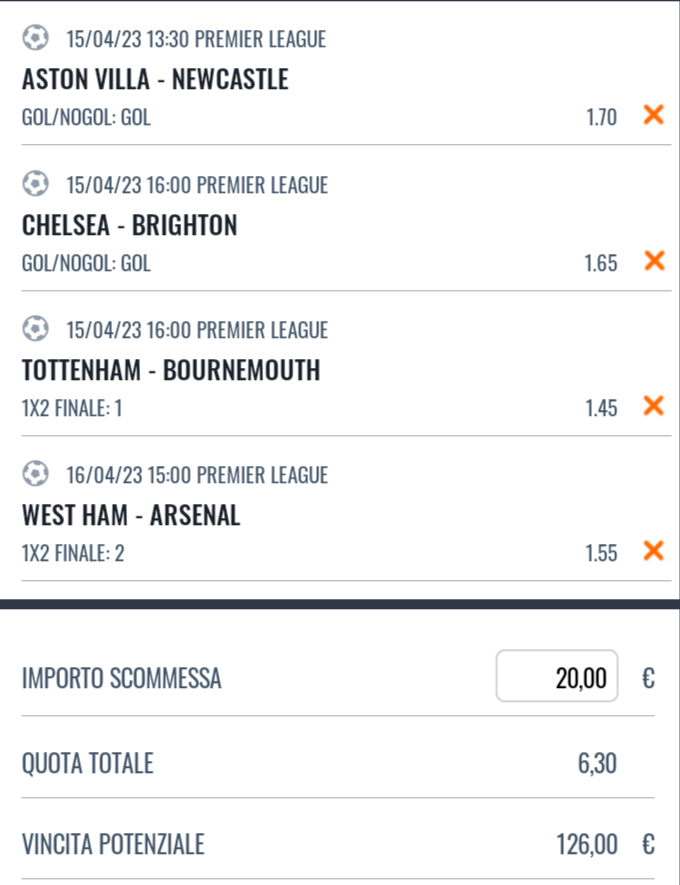Open the Aston Villa - Newcastle match

(x=155, y=80)
